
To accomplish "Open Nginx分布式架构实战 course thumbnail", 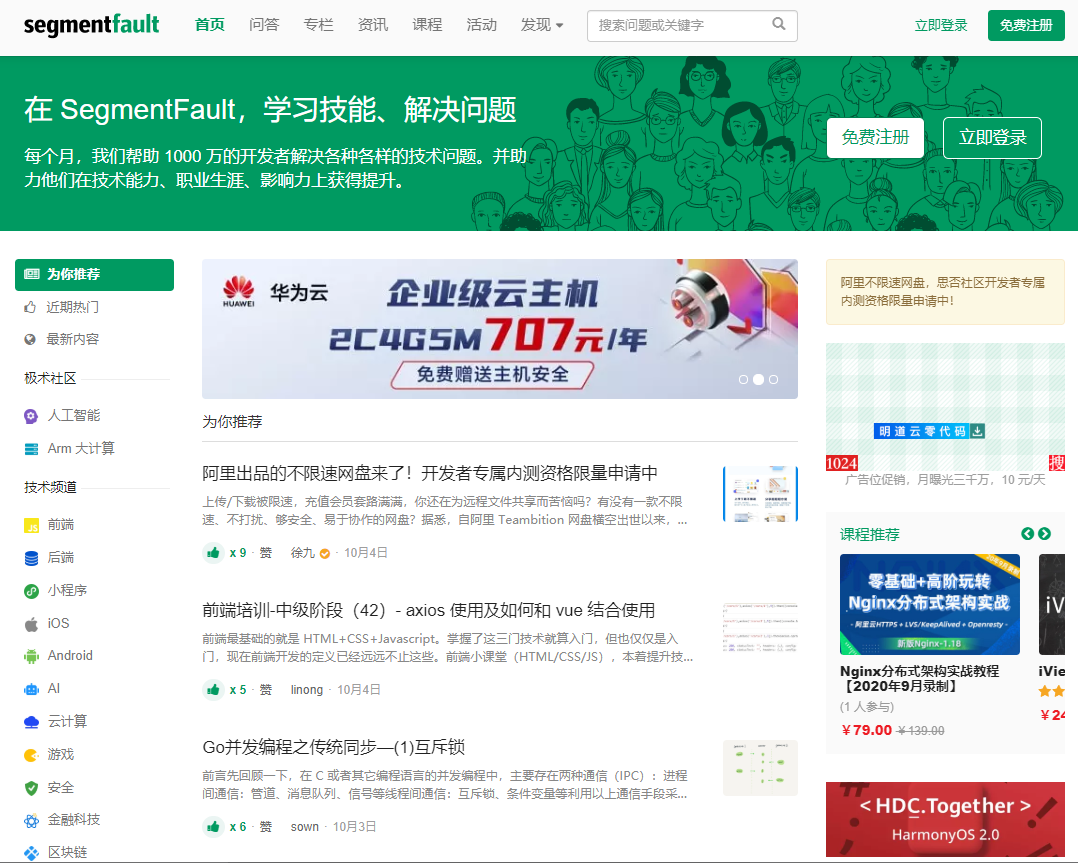I will tap(930, 604).
